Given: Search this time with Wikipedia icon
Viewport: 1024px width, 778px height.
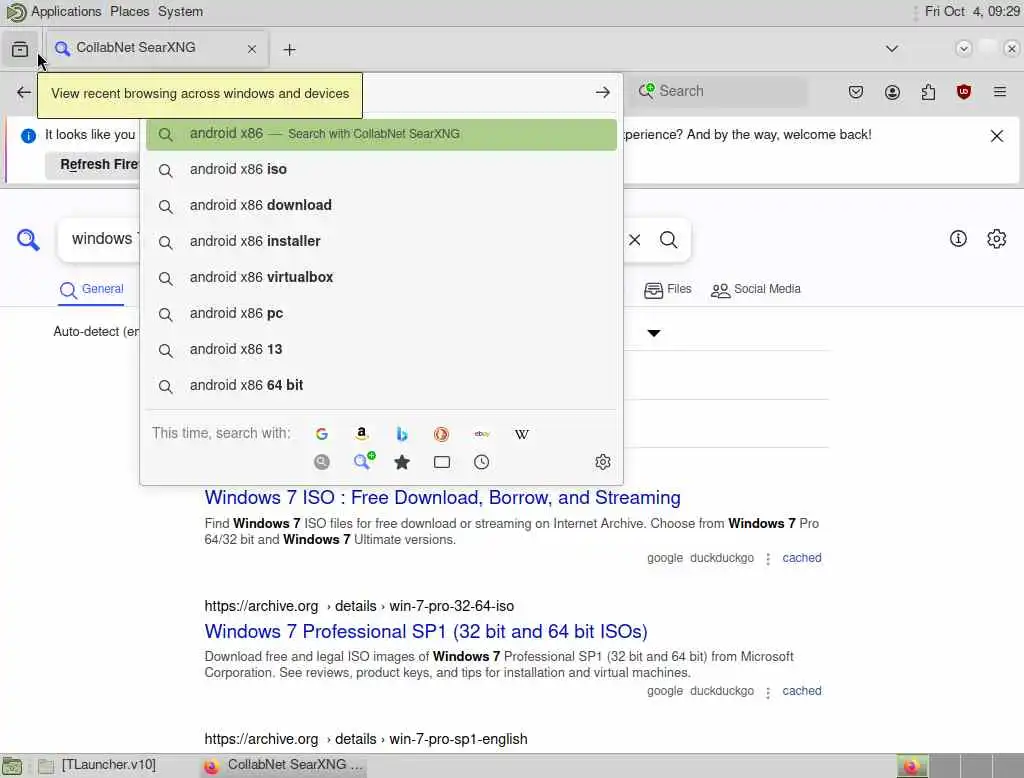Looking at the screenshot, I should (x=521, y=434).
